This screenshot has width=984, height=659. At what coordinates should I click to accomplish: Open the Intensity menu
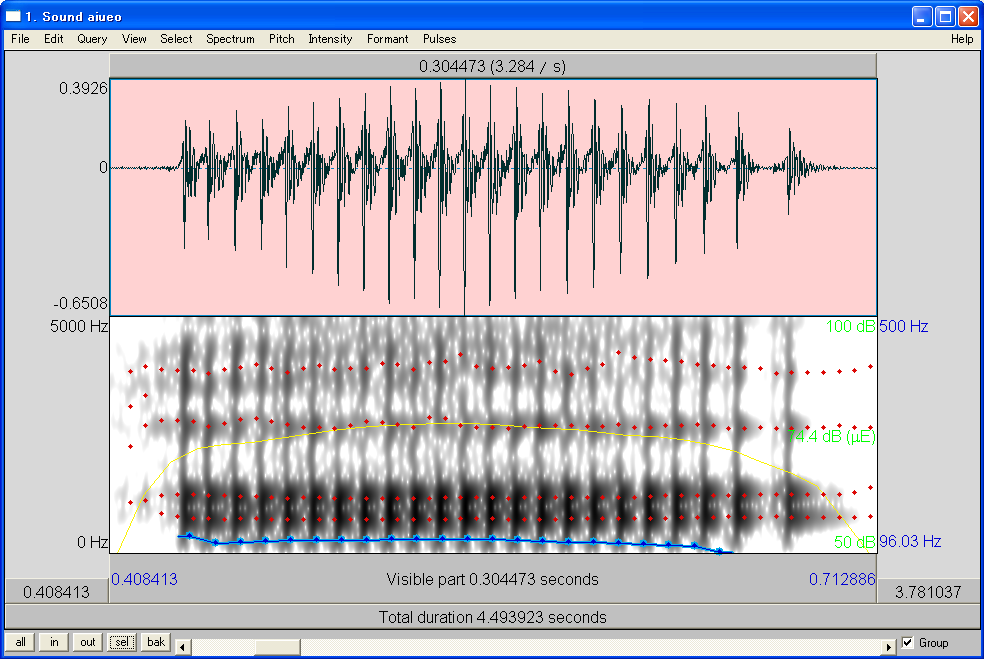[330, 39]
